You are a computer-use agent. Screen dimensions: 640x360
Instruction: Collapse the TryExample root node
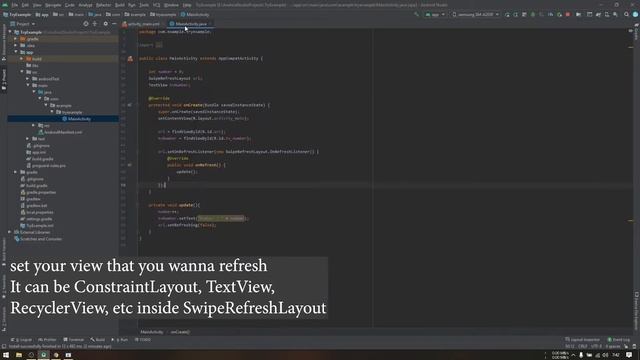(10, 32)
